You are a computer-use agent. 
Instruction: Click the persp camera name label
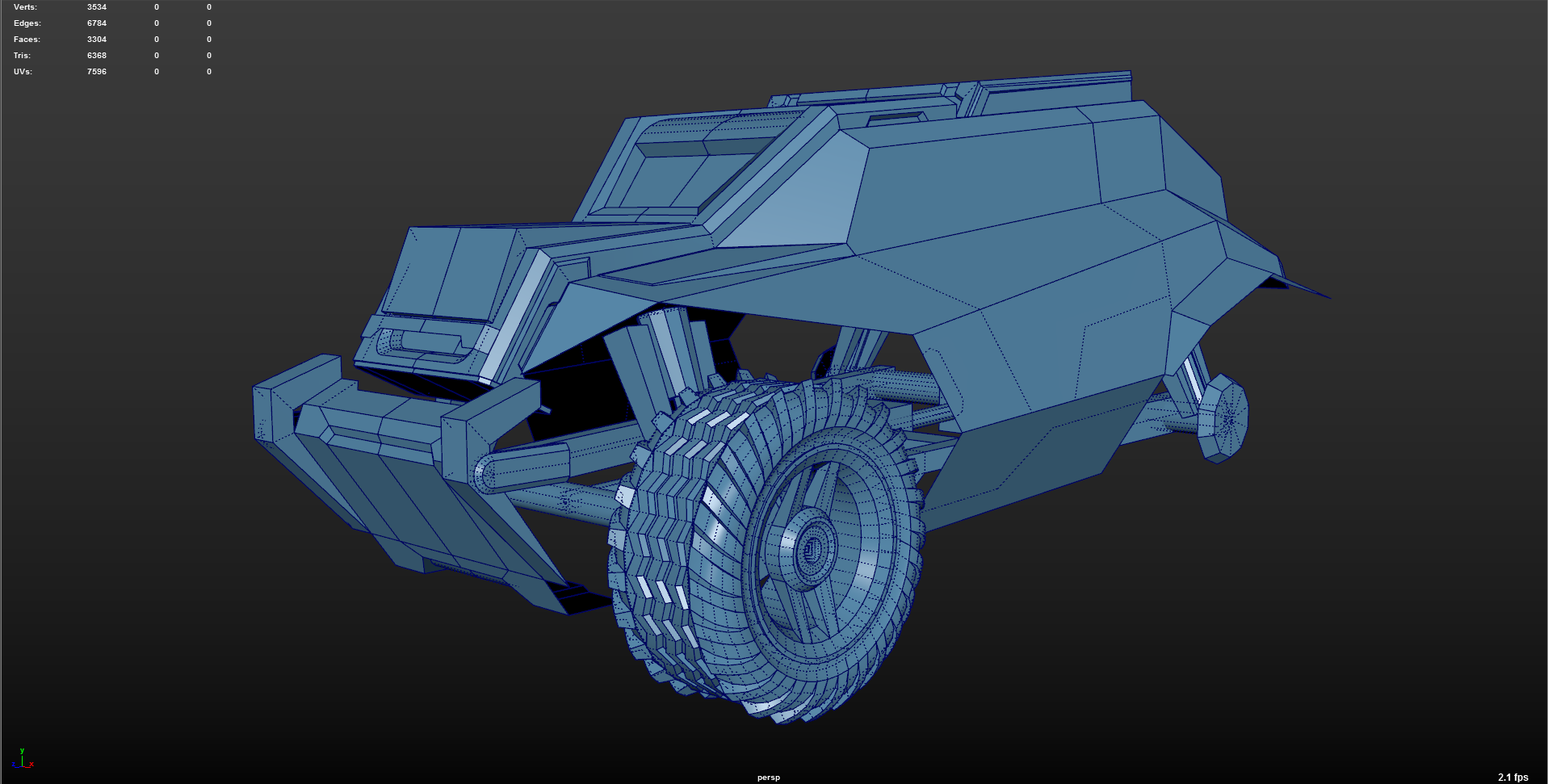[769, 778]
